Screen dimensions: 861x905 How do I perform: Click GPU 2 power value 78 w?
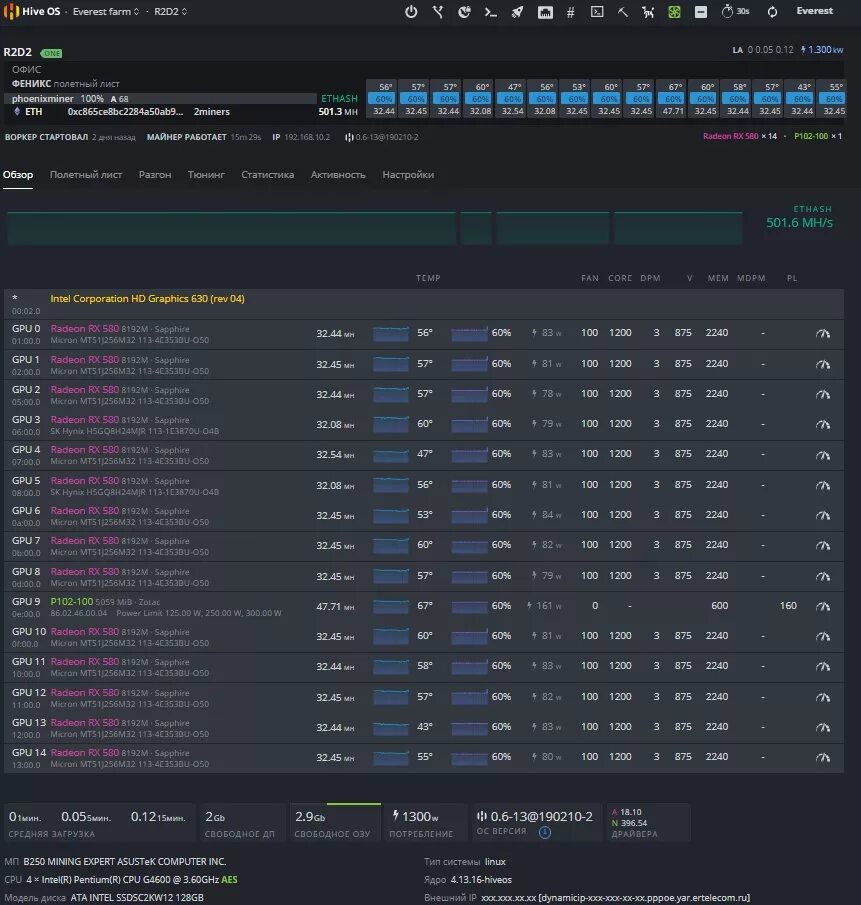(x=546, y=394)
